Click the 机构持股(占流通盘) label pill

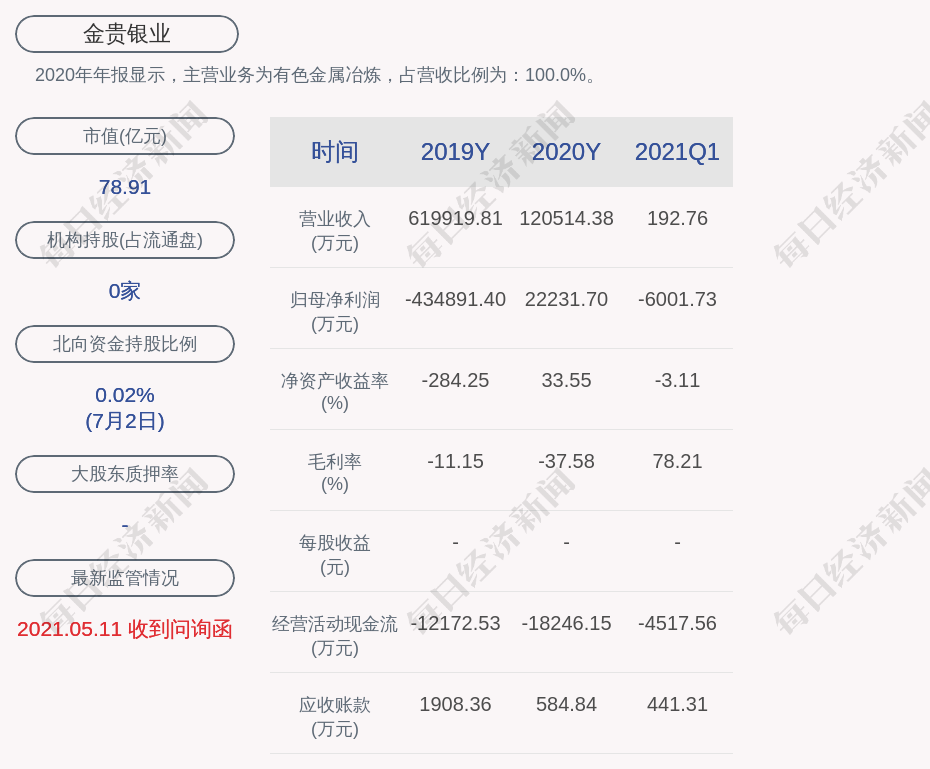(x=125, y=240)
